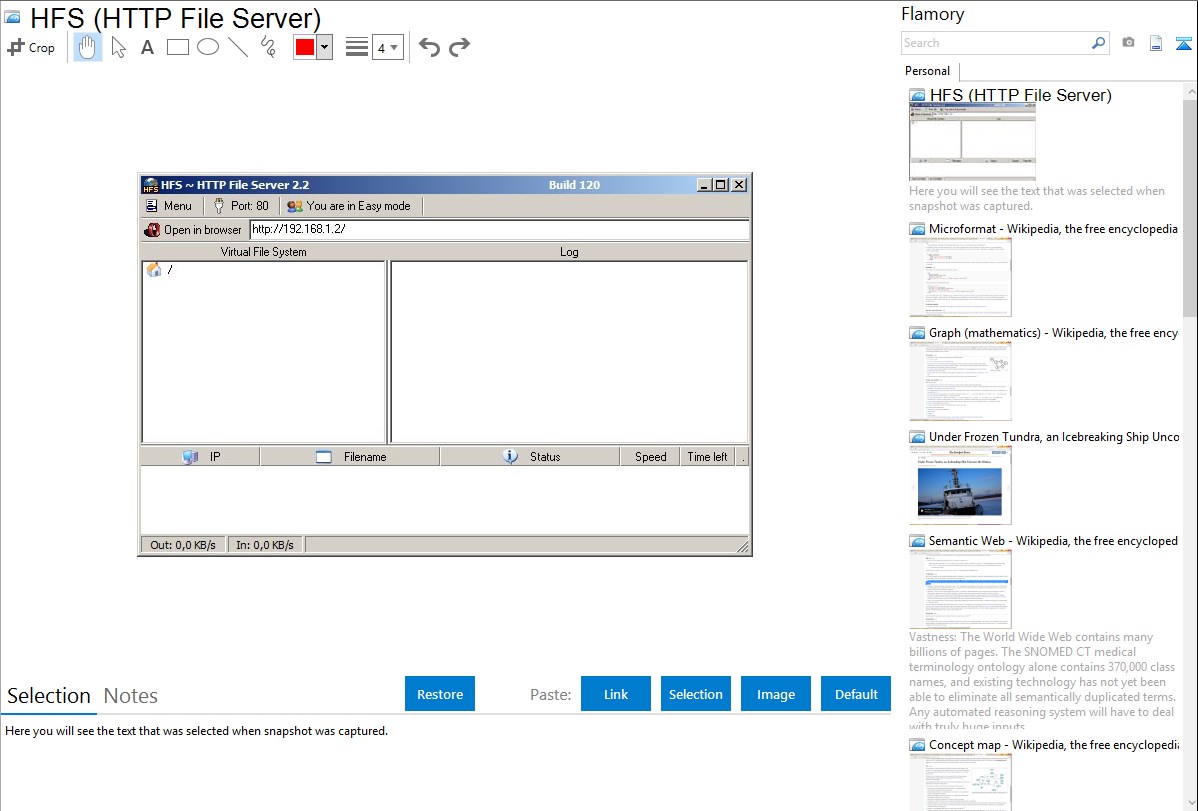Viewport: 1198px width, 811px height.
Task: Open the Semantic Web snapshot thumbnail
Action: point(960,589)
